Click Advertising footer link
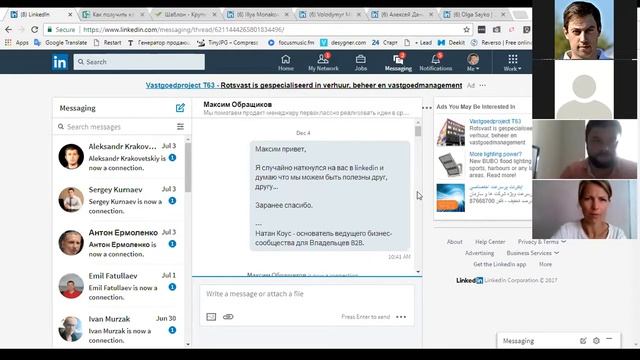Viewport: 640px width, 360px height. point(479,253)
